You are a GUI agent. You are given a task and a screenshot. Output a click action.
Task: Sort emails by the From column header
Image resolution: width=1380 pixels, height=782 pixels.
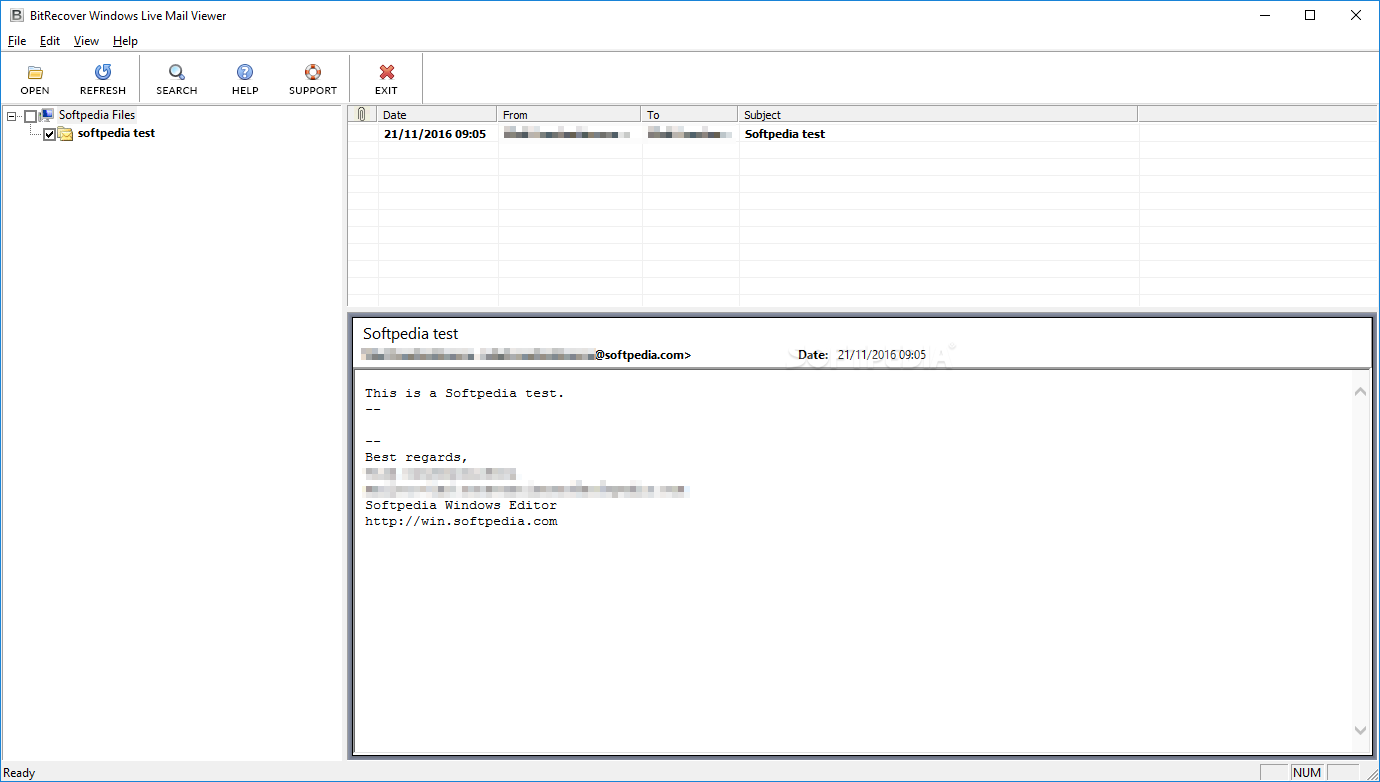569,114
